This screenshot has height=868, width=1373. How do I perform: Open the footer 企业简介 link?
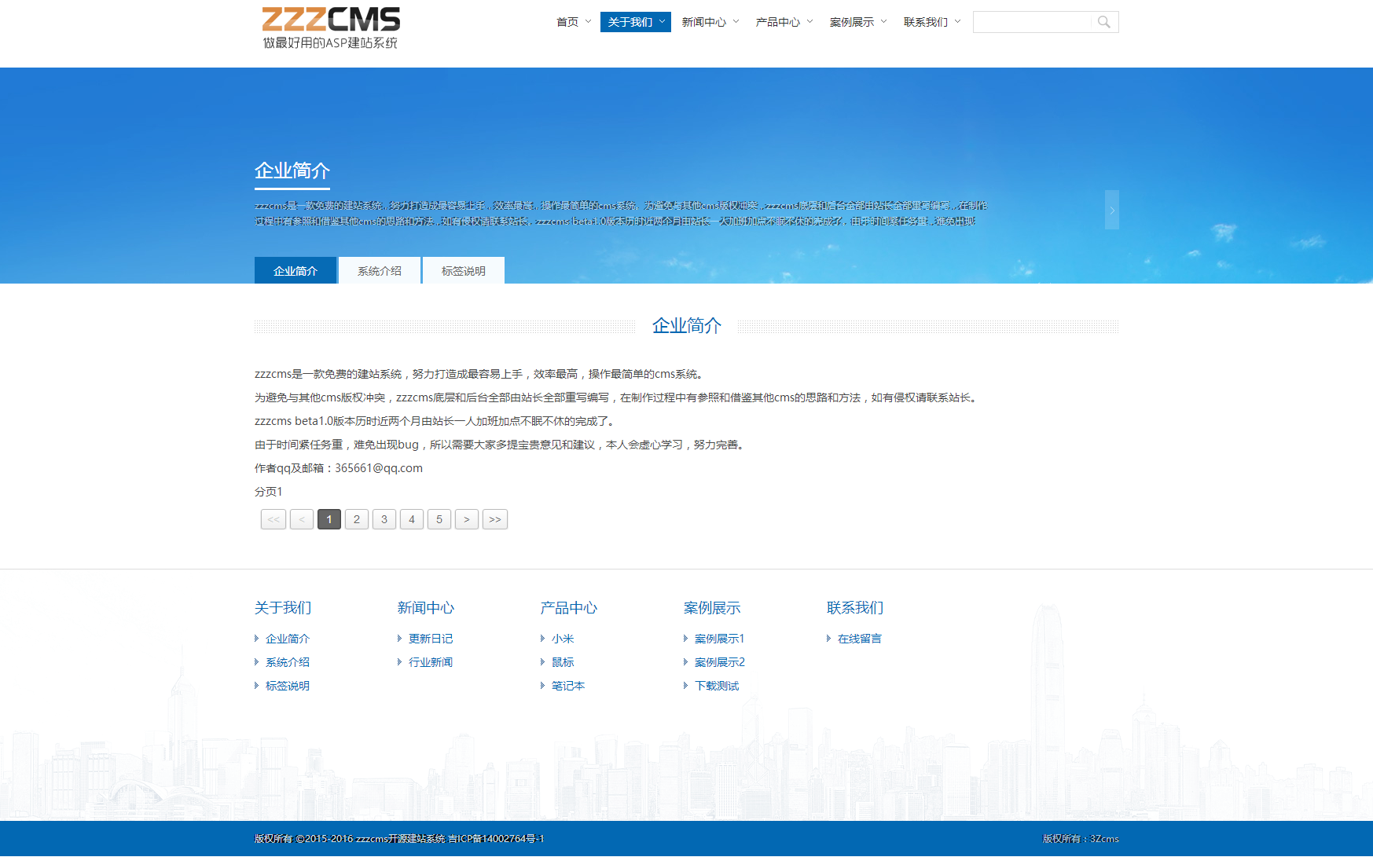tap(288, 639)
